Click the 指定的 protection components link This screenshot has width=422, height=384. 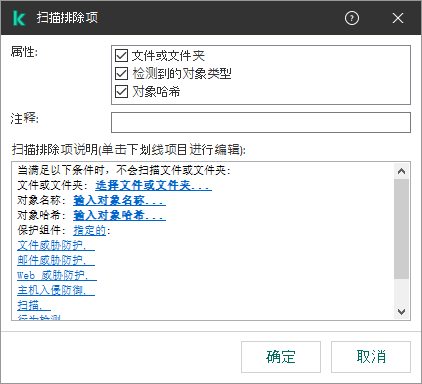coord(89,230)
